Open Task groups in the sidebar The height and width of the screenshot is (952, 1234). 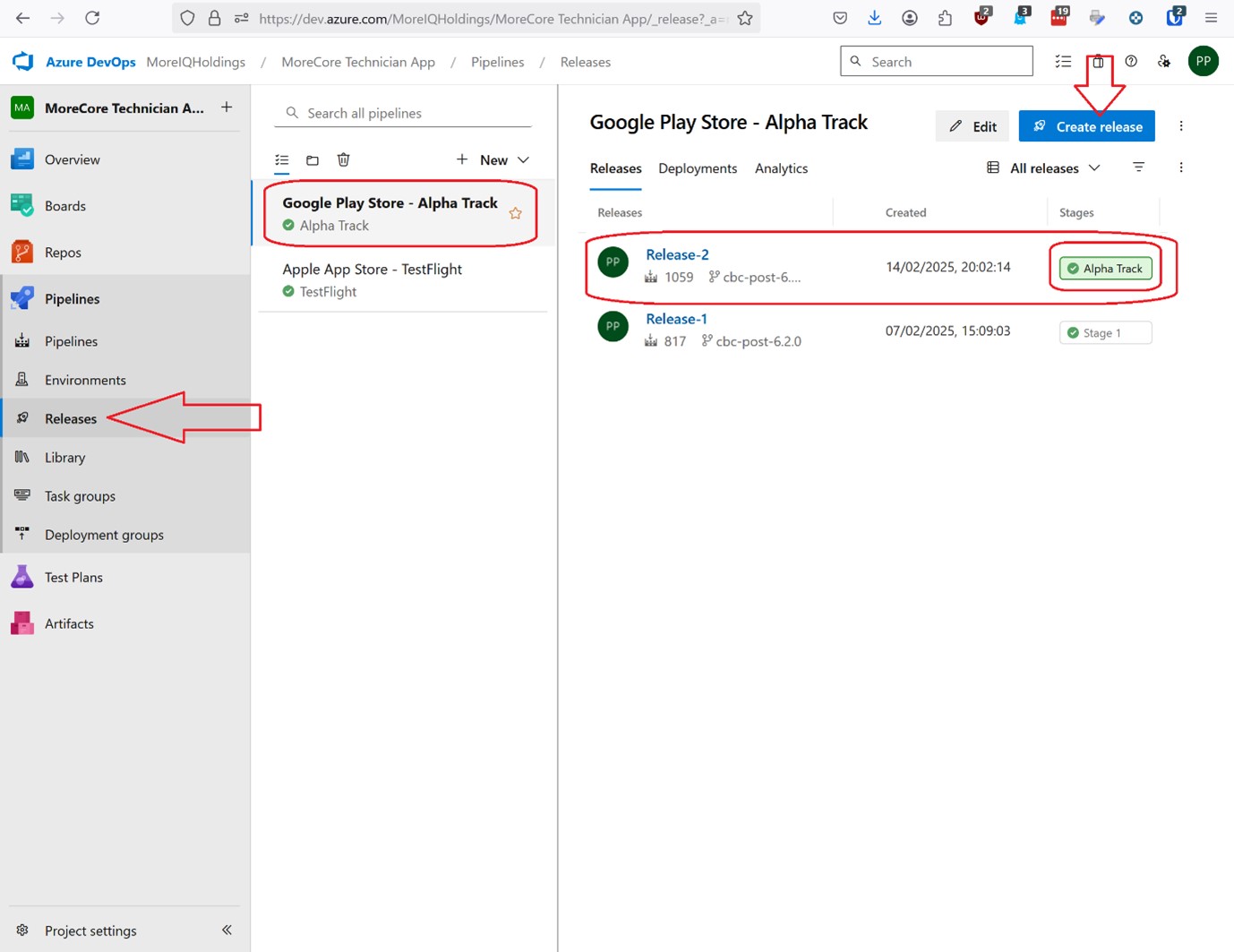[x=80, y=495]
